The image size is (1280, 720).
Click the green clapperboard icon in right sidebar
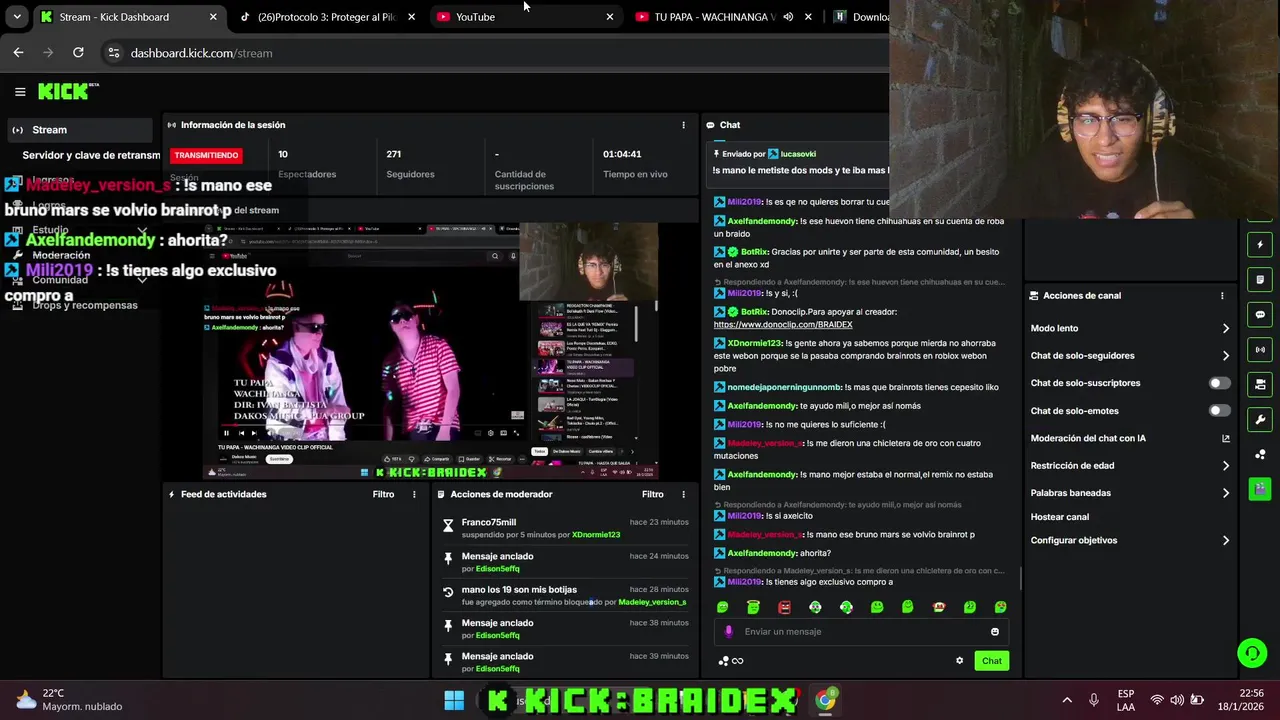click(1260, 489)
